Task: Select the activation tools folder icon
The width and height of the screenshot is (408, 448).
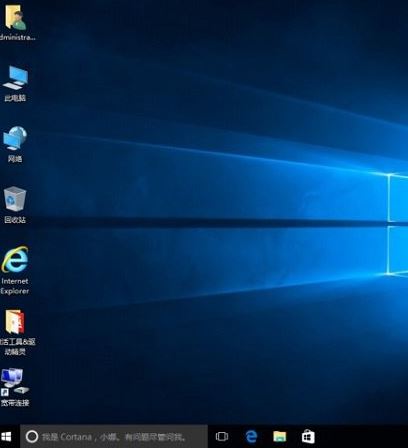Action: coord(15,321)
